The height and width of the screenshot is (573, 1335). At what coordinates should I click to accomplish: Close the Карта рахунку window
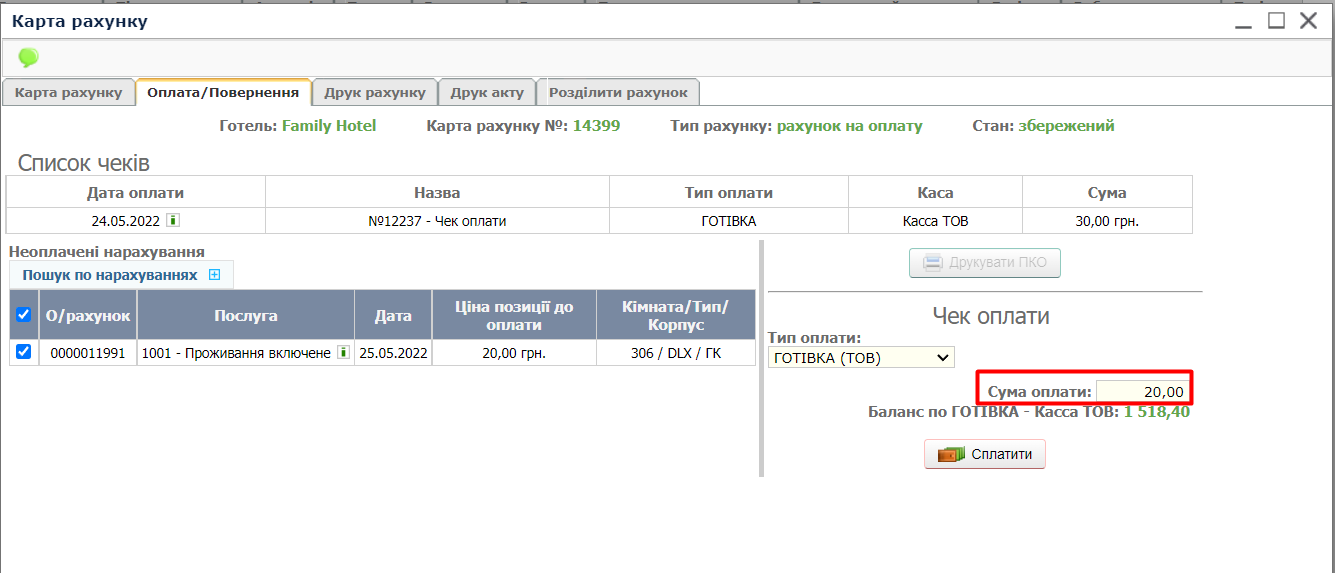tap(1308, 20)
